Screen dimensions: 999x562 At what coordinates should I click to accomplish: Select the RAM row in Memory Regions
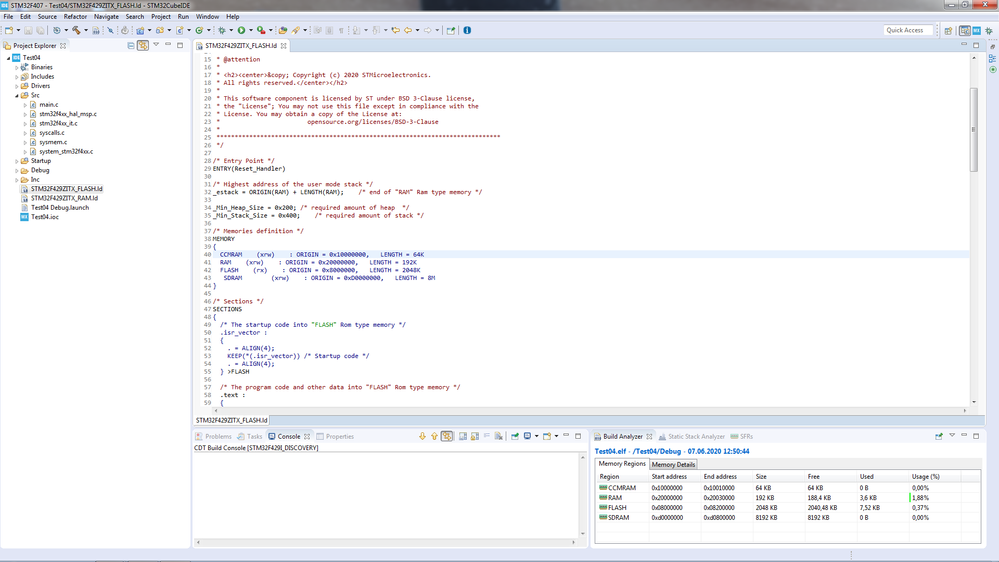point(787,498)
